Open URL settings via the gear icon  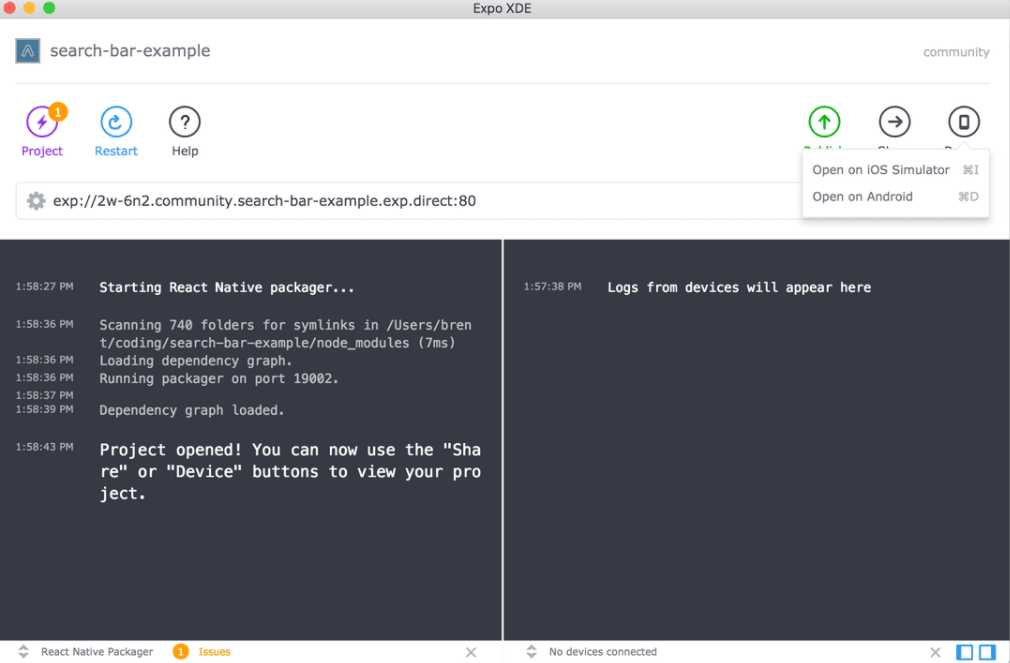point(36,200)
